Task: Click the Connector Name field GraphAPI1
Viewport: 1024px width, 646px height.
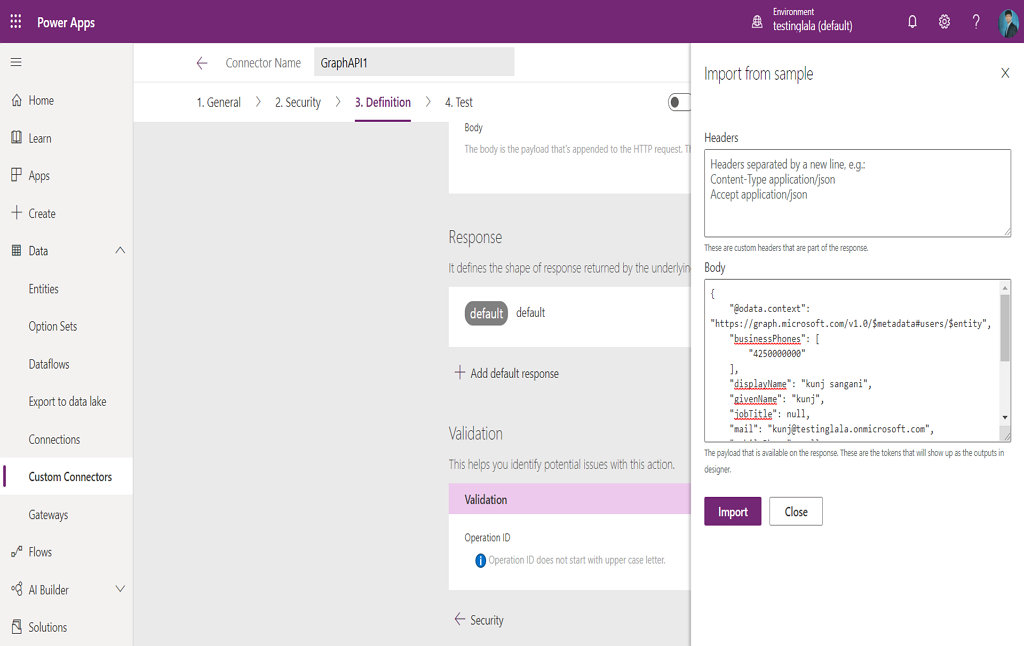Action: point(414,63)
